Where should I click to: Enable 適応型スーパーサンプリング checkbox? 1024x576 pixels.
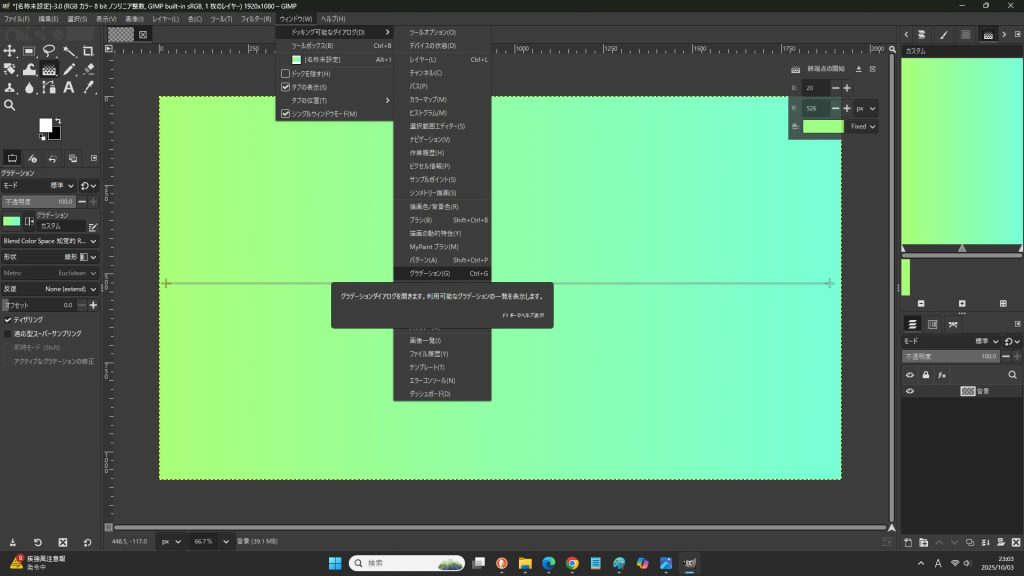[9, 334]
